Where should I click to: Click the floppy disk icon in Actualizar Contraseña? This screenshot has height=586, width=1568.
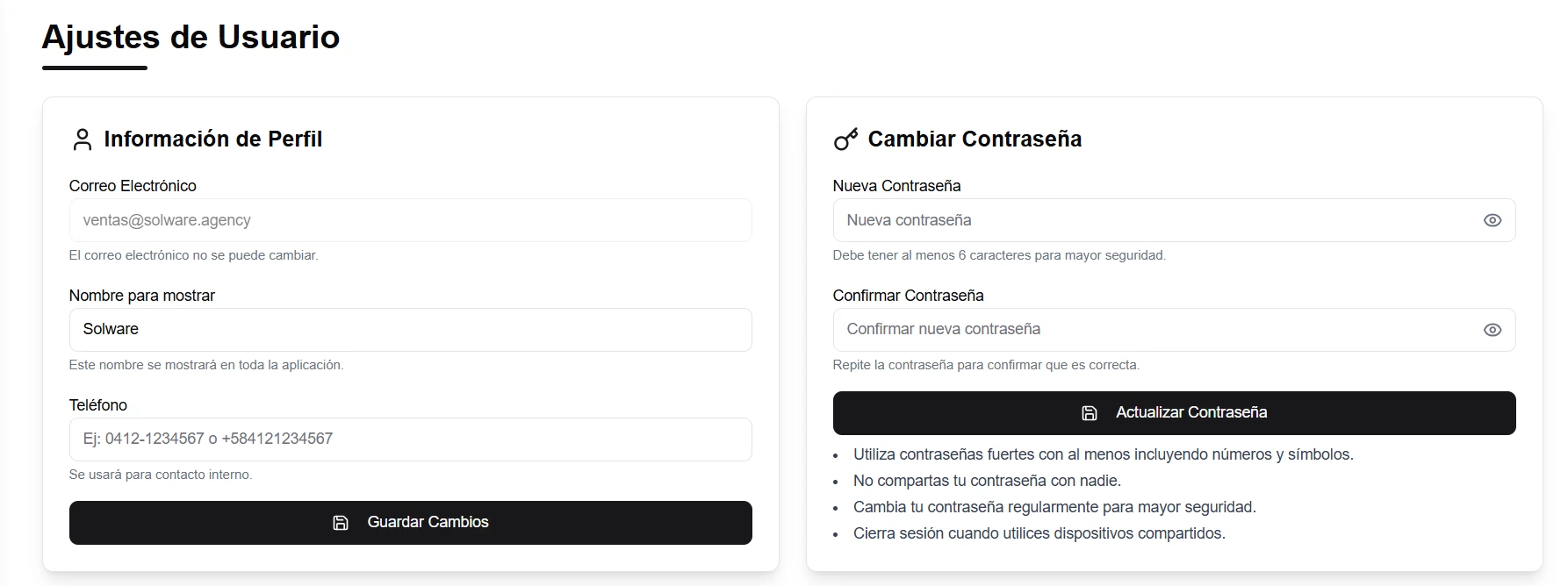pyautogui.click(x=1090, y=413)
